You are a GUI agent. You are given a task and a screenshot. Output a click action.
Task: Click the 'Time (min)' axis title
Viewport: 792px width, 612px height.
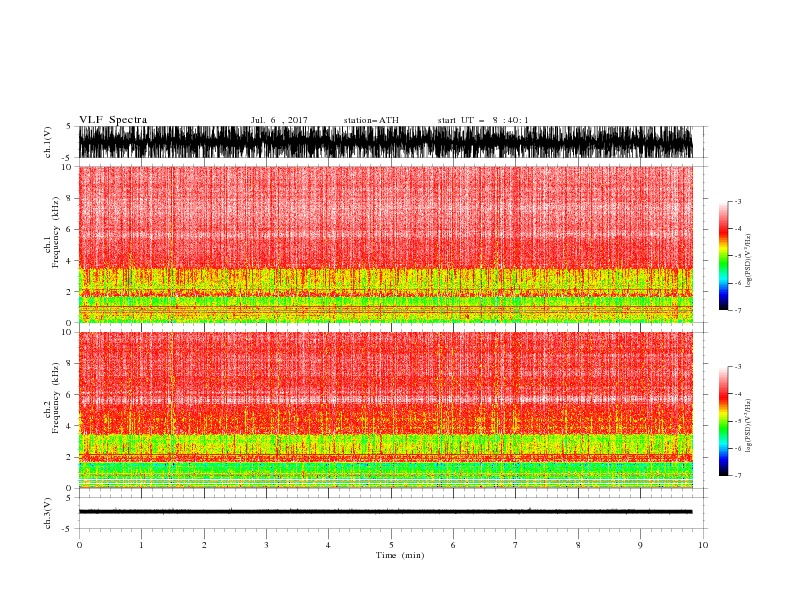400,555
